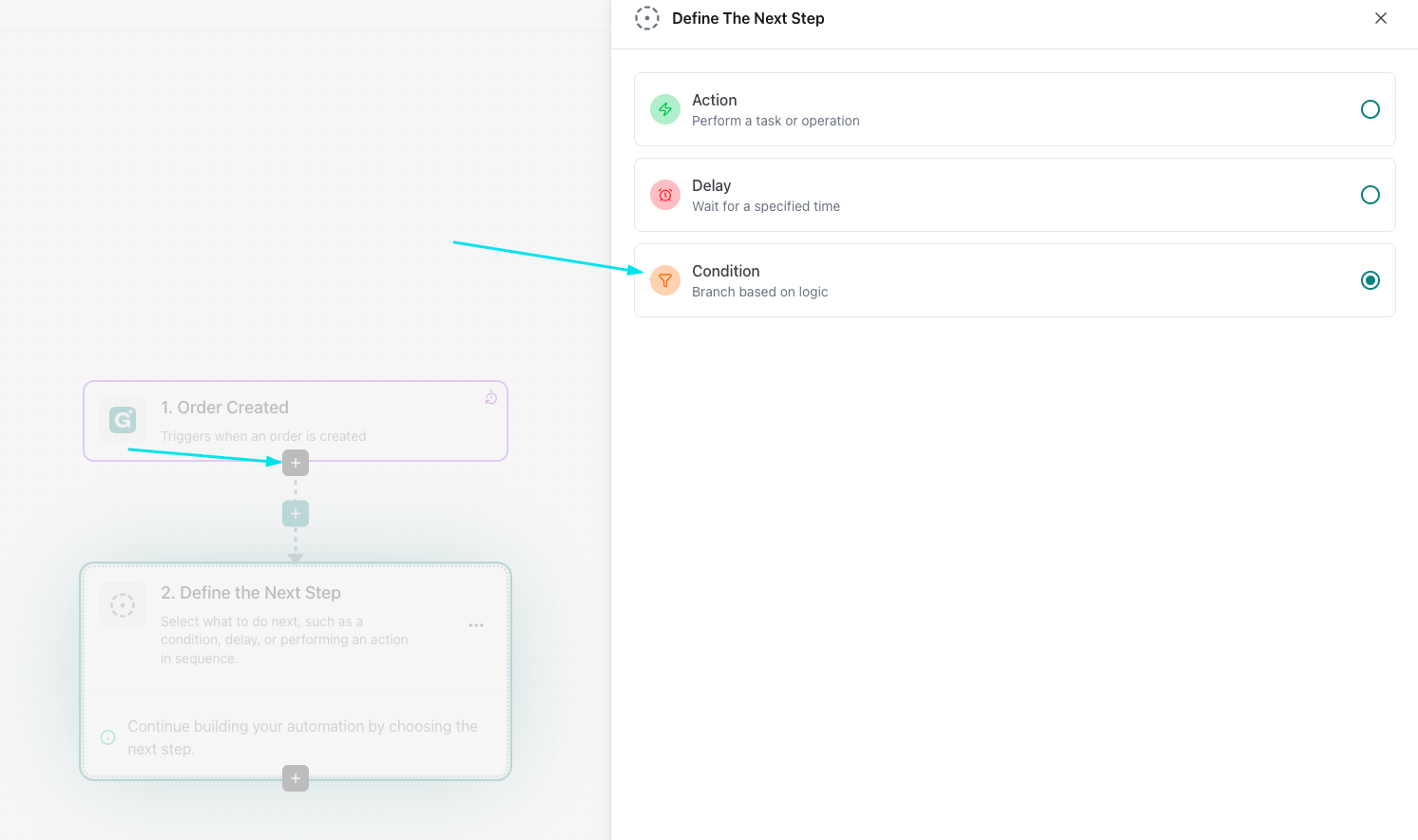Click the green lightning Action icon
This screenshot has width=1418, height=840.
point(665,109)
